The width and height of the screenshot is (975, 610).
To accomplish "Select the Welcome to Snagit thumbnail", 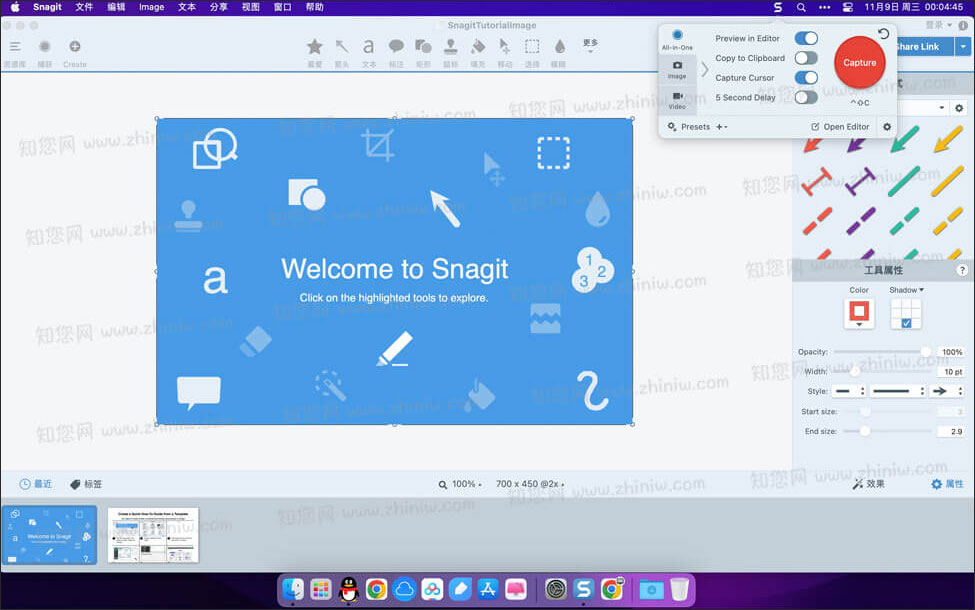I will coord(49,535).
